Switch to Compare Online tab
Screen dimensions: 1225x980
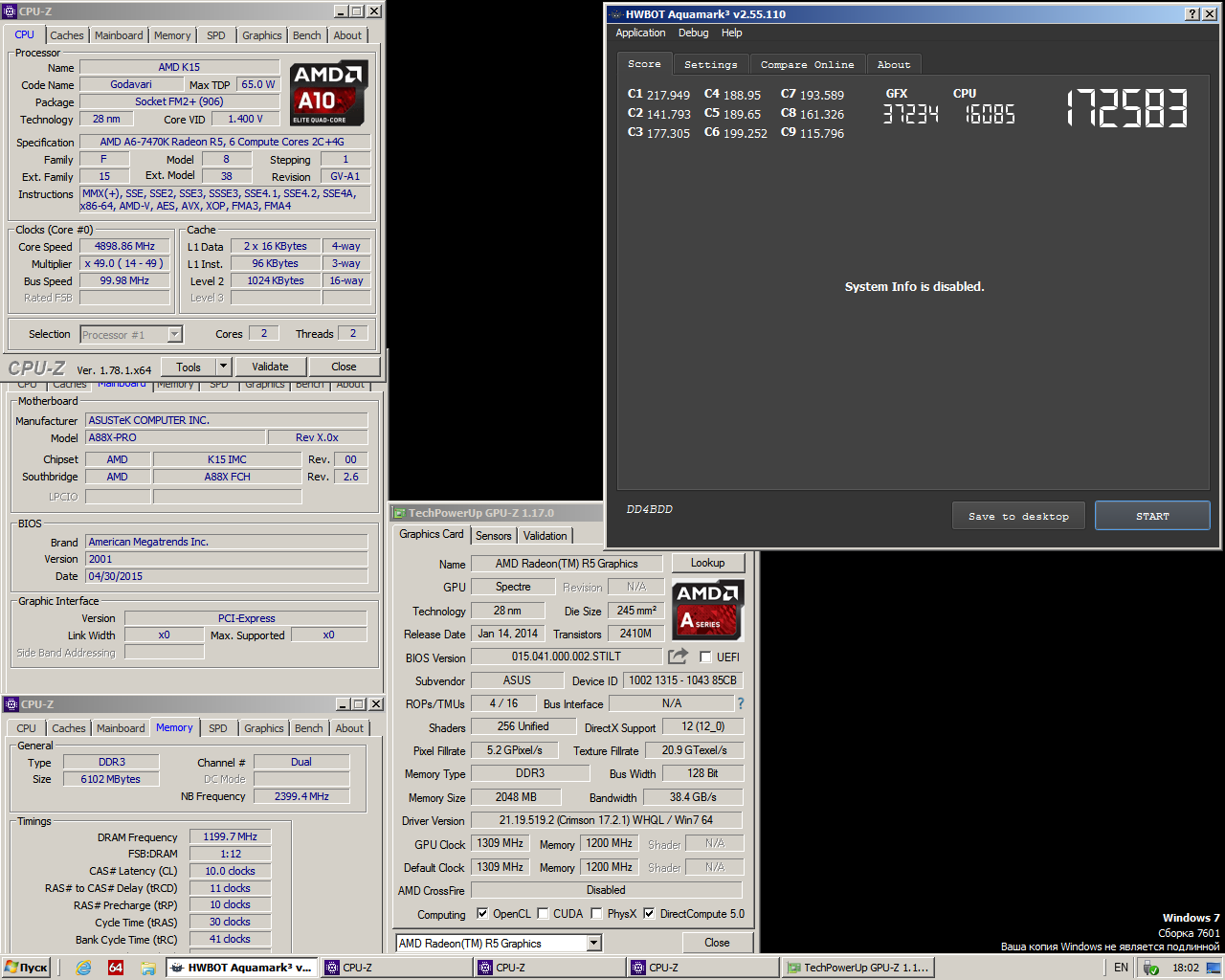pos(808,64)
